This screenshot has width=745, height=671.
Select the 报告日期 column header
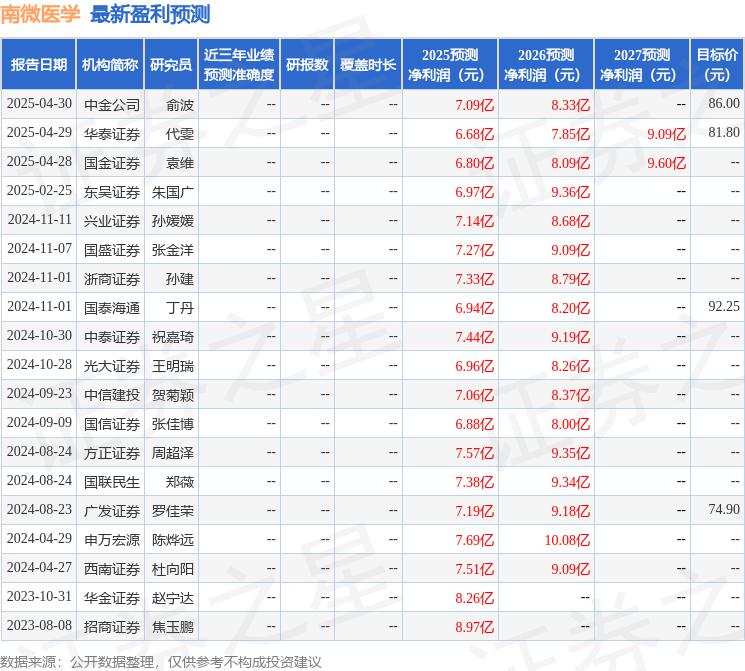38,64
